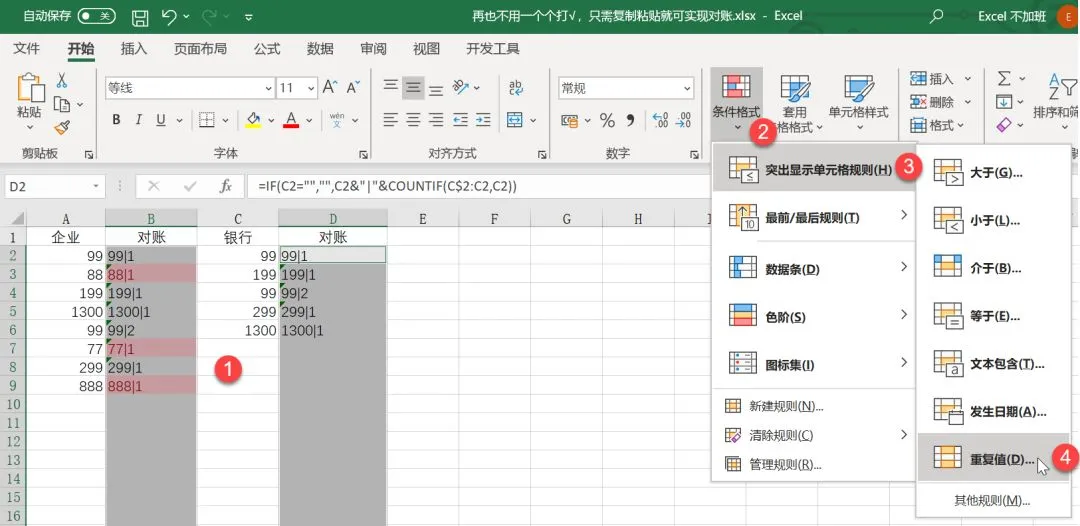Viewport: 1080px width, 526px height.
Task: Switch to the 页面布局 tab
Action: tap(200, 49)
